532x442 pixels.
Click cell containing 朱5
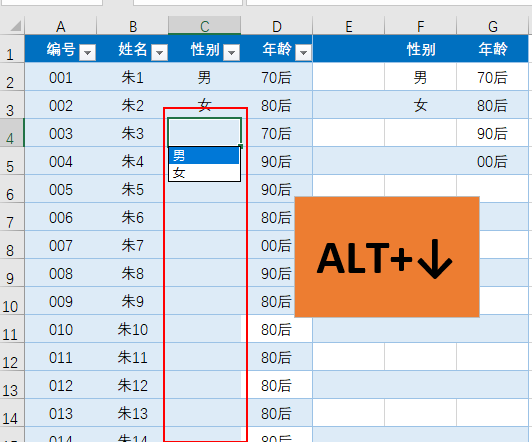click(x=133, y=189)
